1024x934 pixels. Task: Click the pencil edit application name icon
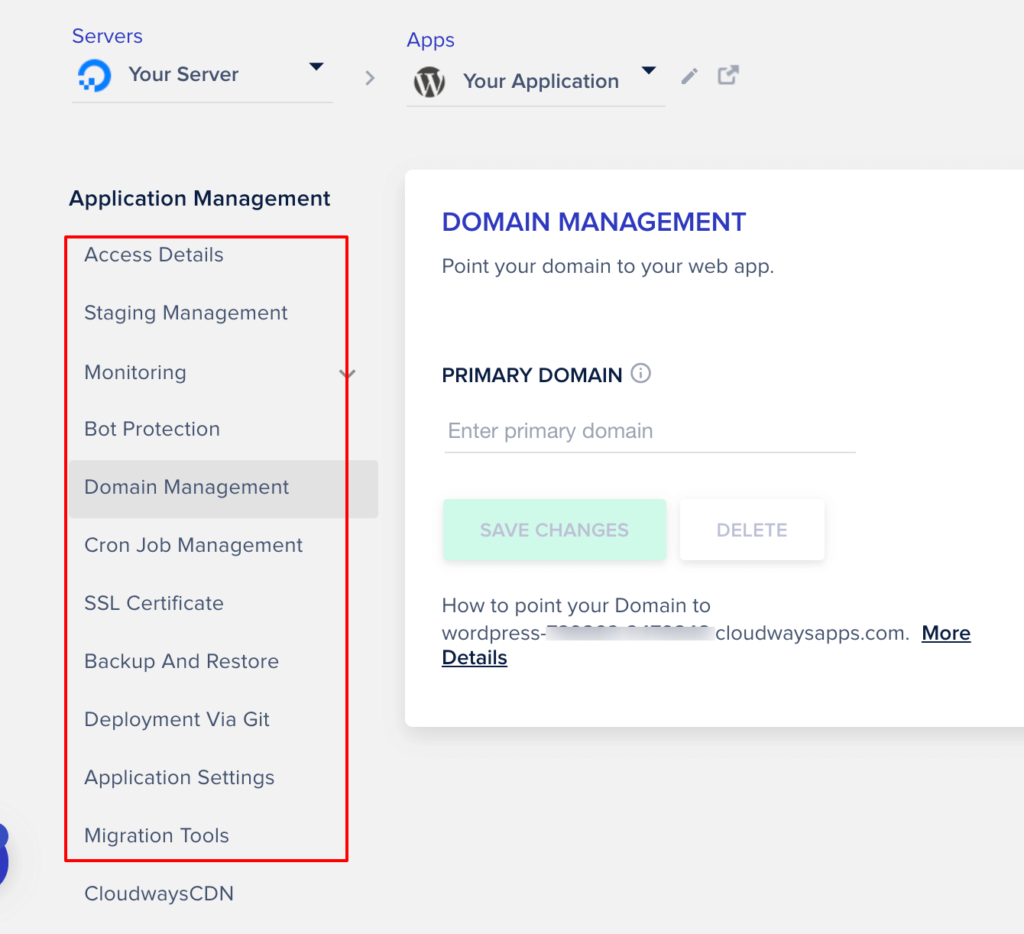point(689,76)
